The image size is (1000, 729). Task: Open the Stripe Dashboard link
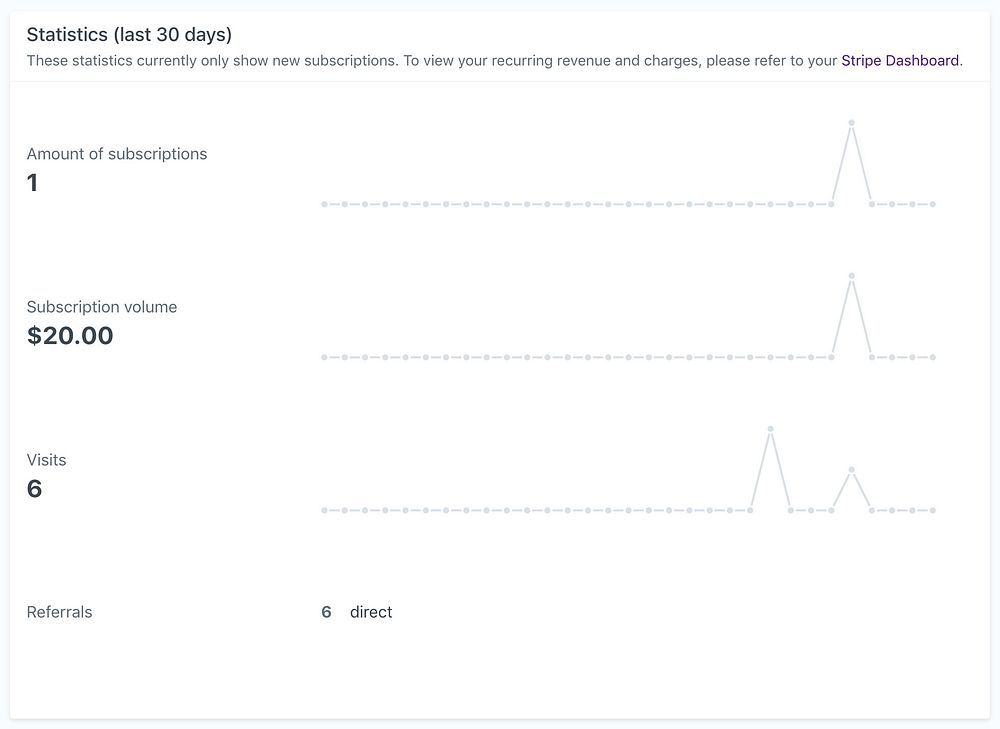click(x=900, y=60)
